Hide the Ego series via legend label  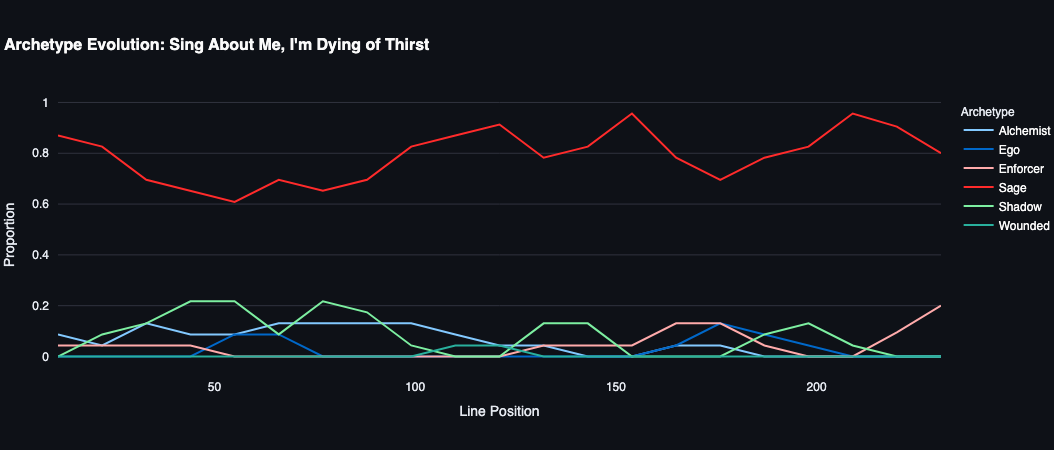tap(1010, 150)
